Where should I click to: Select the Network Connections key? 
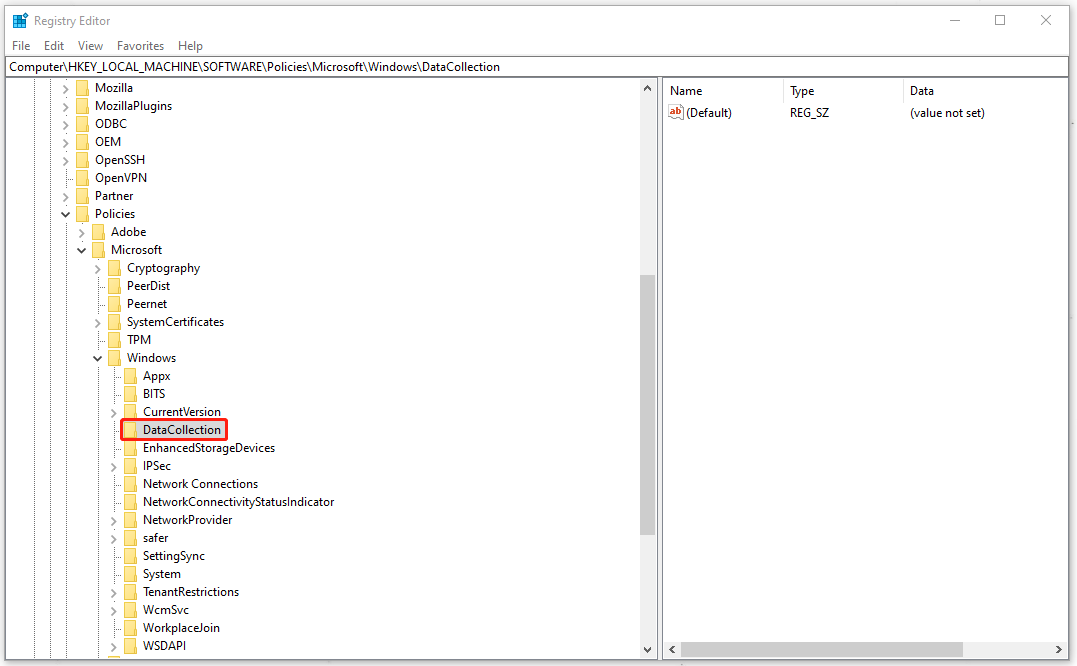tap(200, 484)
